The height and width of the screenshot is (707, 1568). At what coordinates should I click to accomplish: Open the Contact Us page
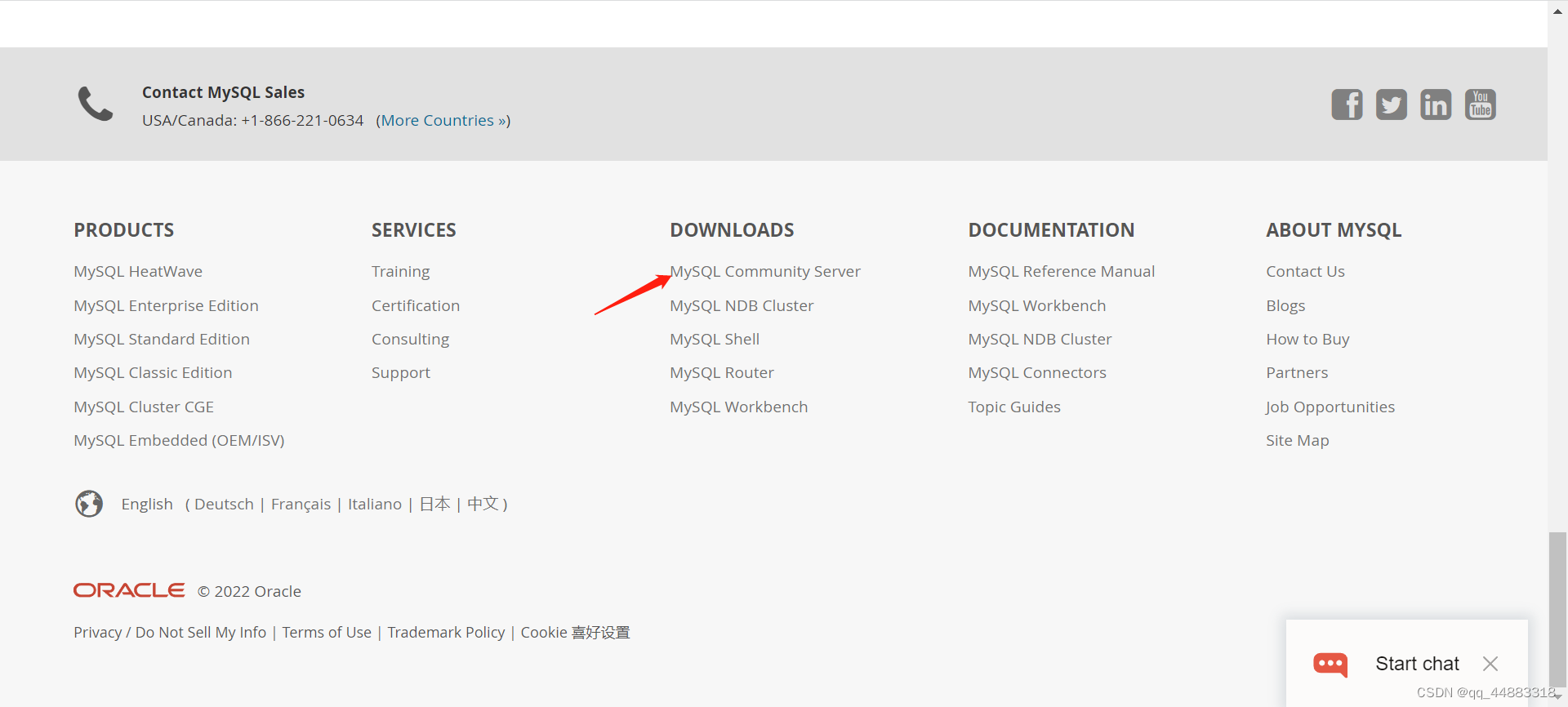[x=1305, y=271]
